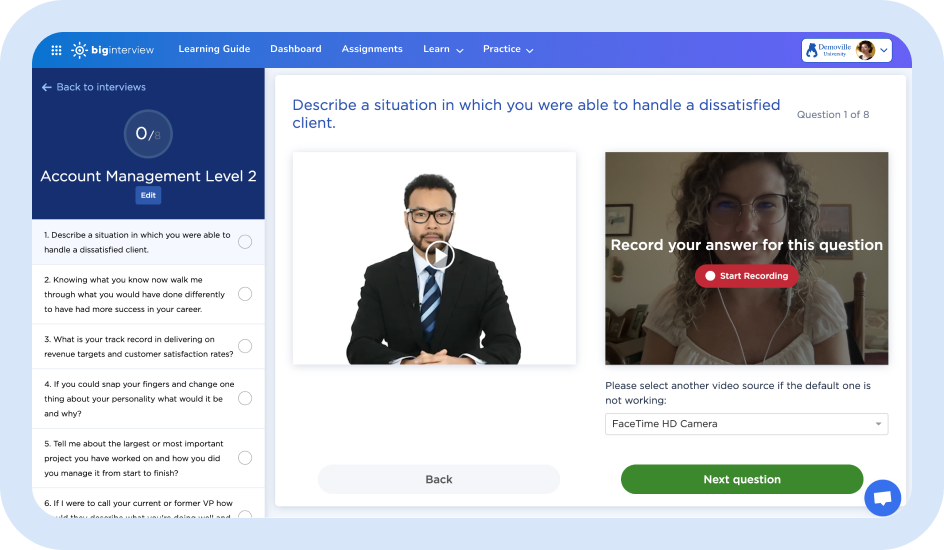Select question 5 about largest project

click(134, 458)
